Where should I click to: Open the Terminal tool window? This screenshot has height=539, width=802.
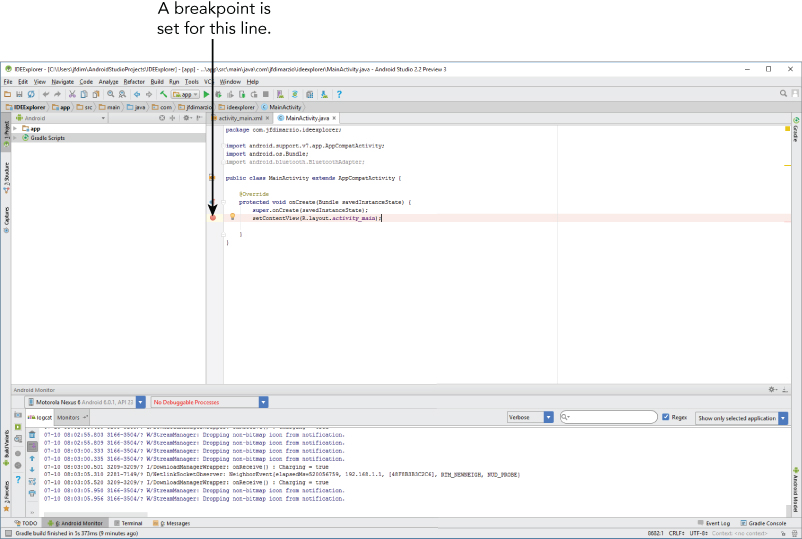[x=128, y=523]
